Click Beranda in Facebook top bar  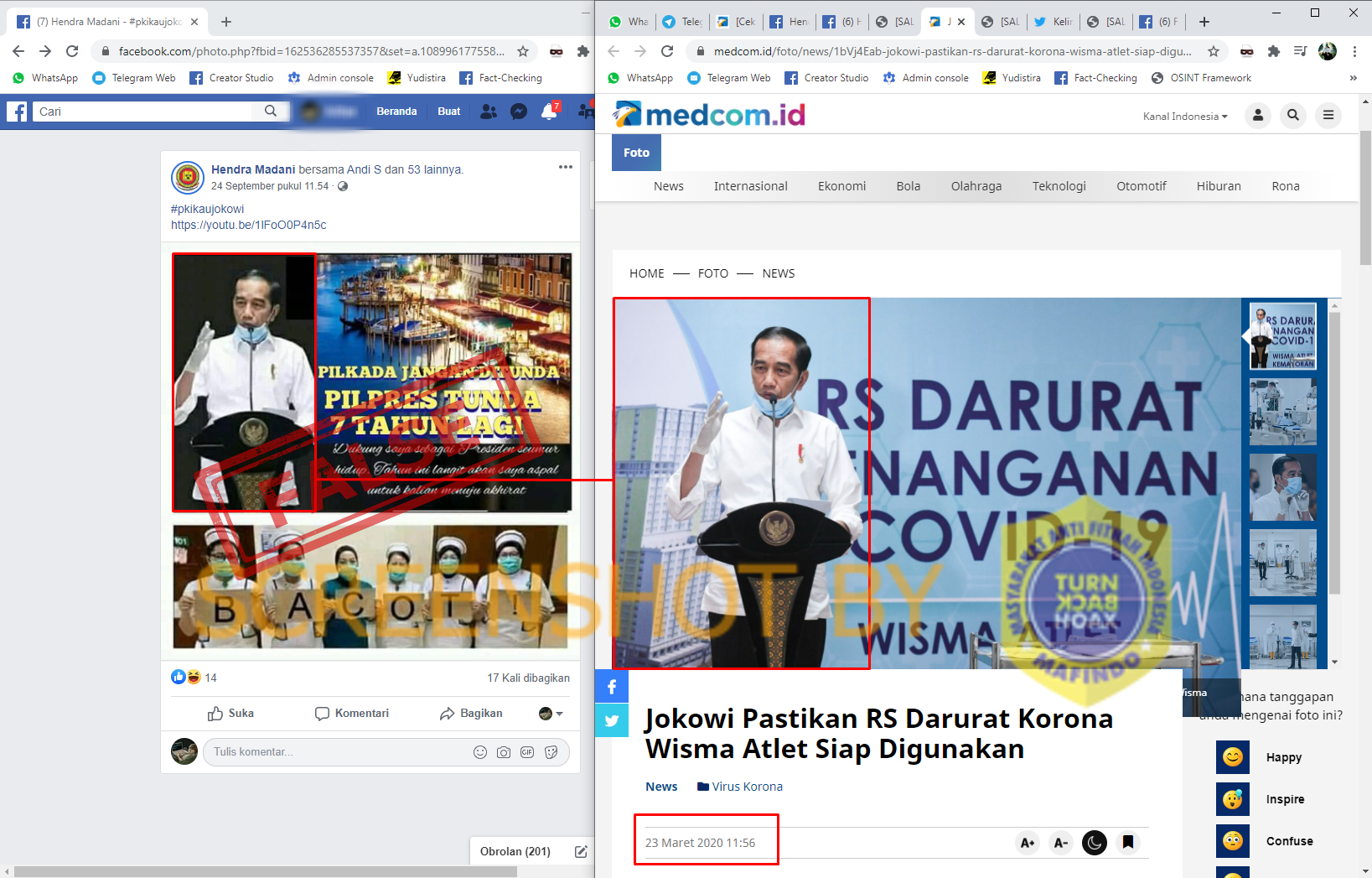tap(396, 112)
